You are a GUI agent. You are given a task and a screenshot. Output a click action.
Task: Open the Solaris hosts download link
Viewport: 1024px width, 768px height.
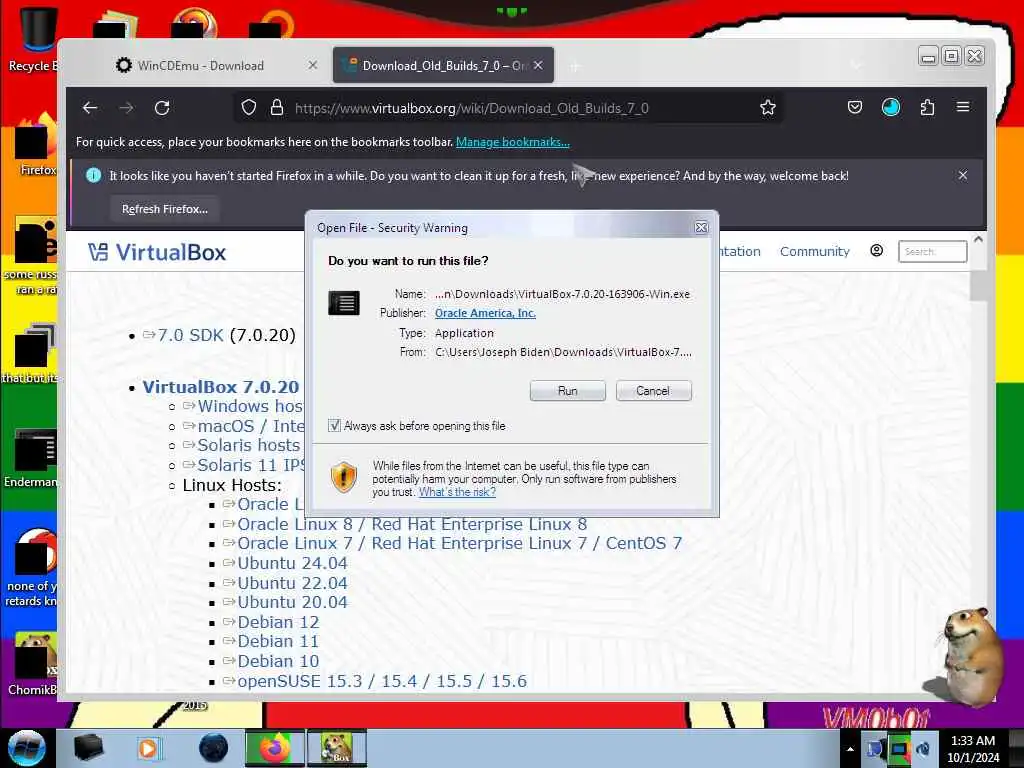tap(249, 445)
